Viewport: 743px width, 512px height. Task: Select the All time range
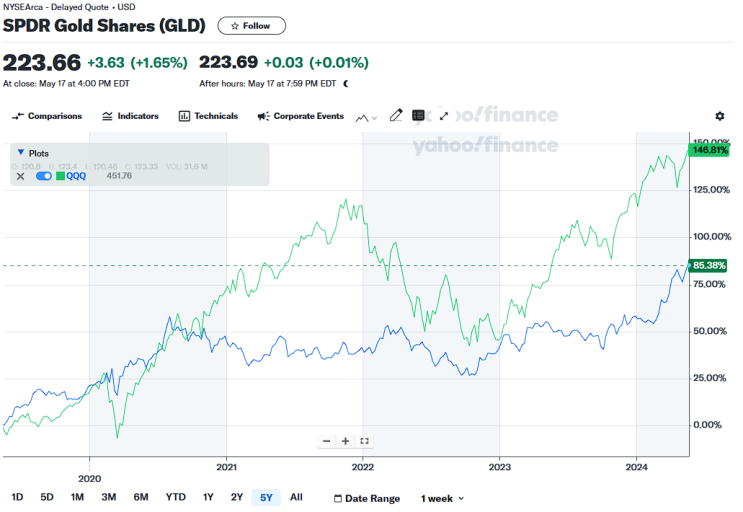[x=296, y=497]
